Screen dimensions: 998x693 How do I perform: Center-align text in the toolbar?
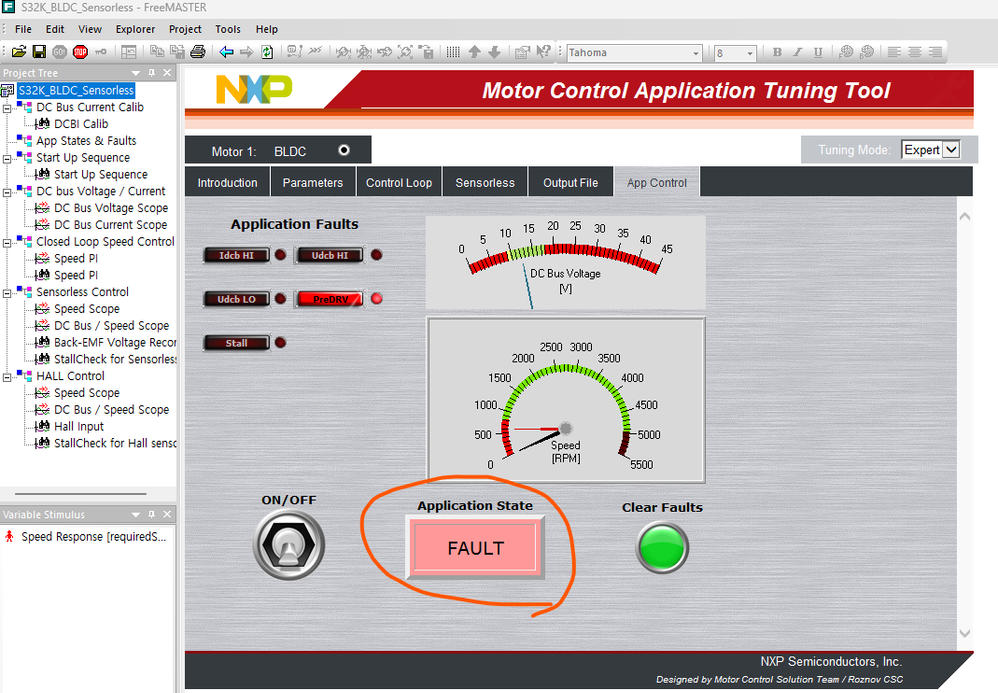point(915,52)
